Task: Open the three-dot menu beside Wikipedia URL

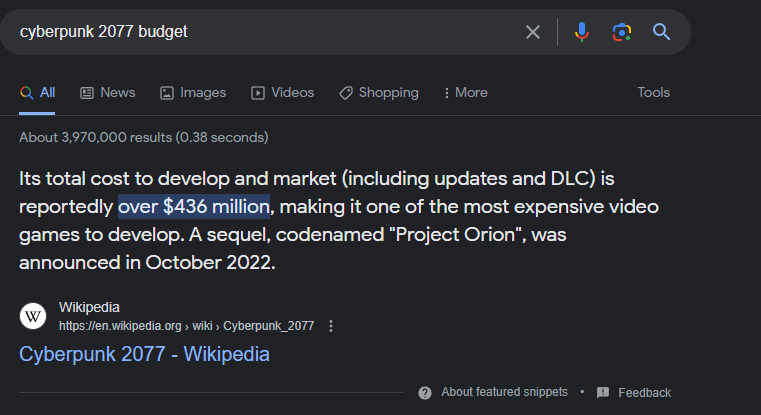Action: (331, 326)
